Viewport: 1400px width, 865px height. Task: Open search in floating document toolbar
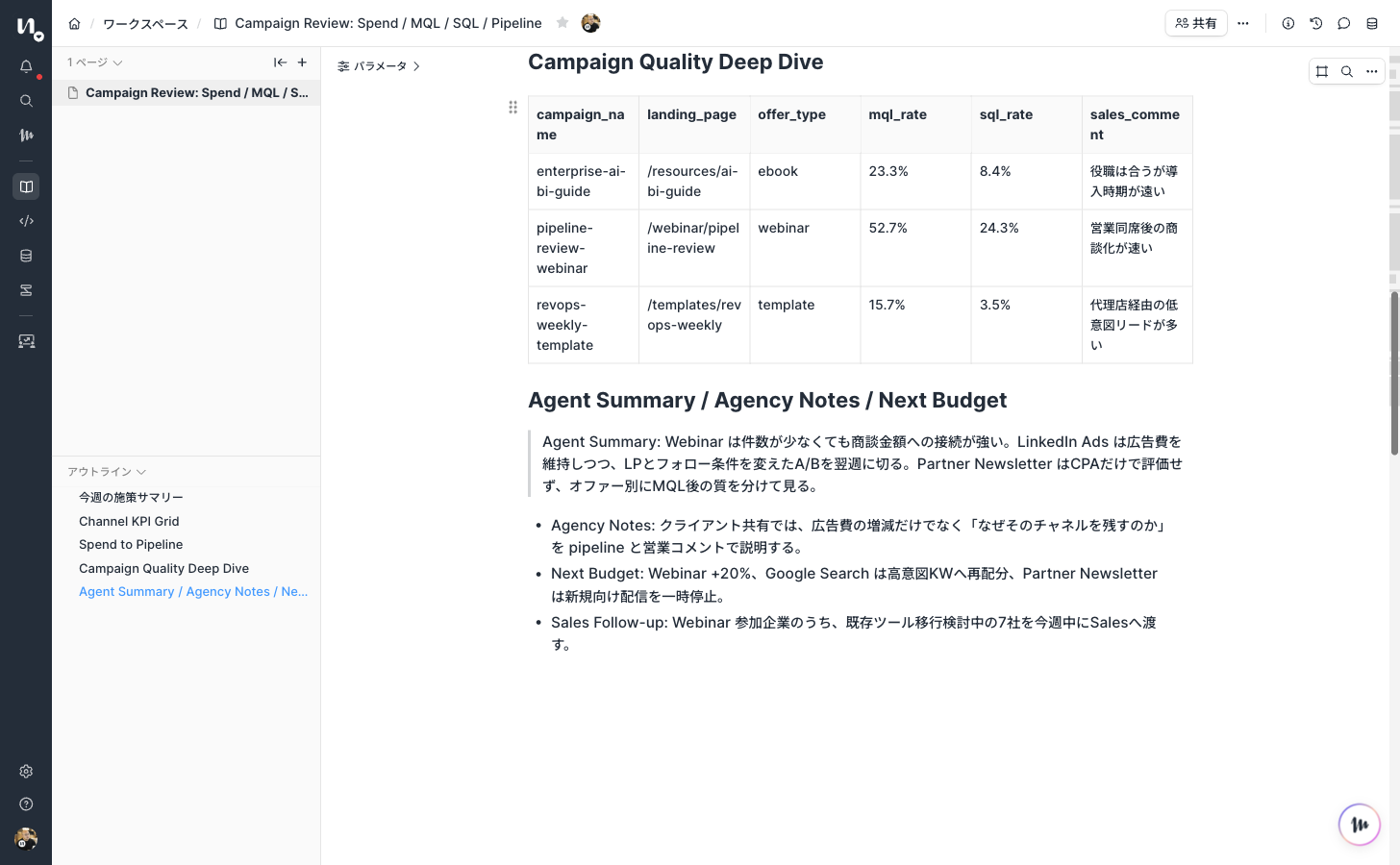point(1347,71)
